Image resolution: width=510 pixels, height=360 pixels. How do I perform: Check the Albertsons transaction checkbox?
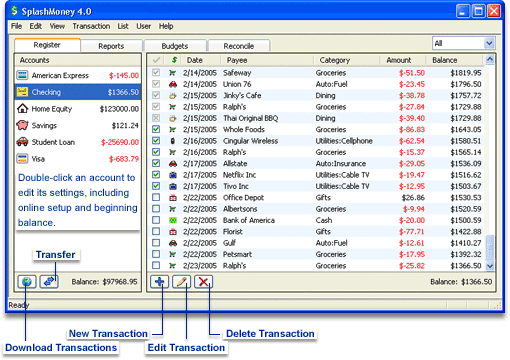(x=156, y=209)
